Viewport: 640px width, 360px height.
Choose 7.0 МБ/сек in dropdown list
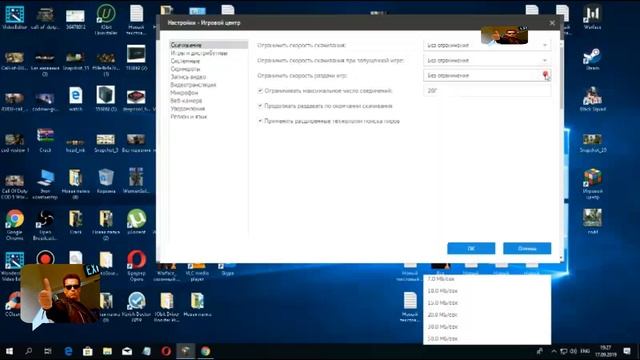tap(487, 279)
